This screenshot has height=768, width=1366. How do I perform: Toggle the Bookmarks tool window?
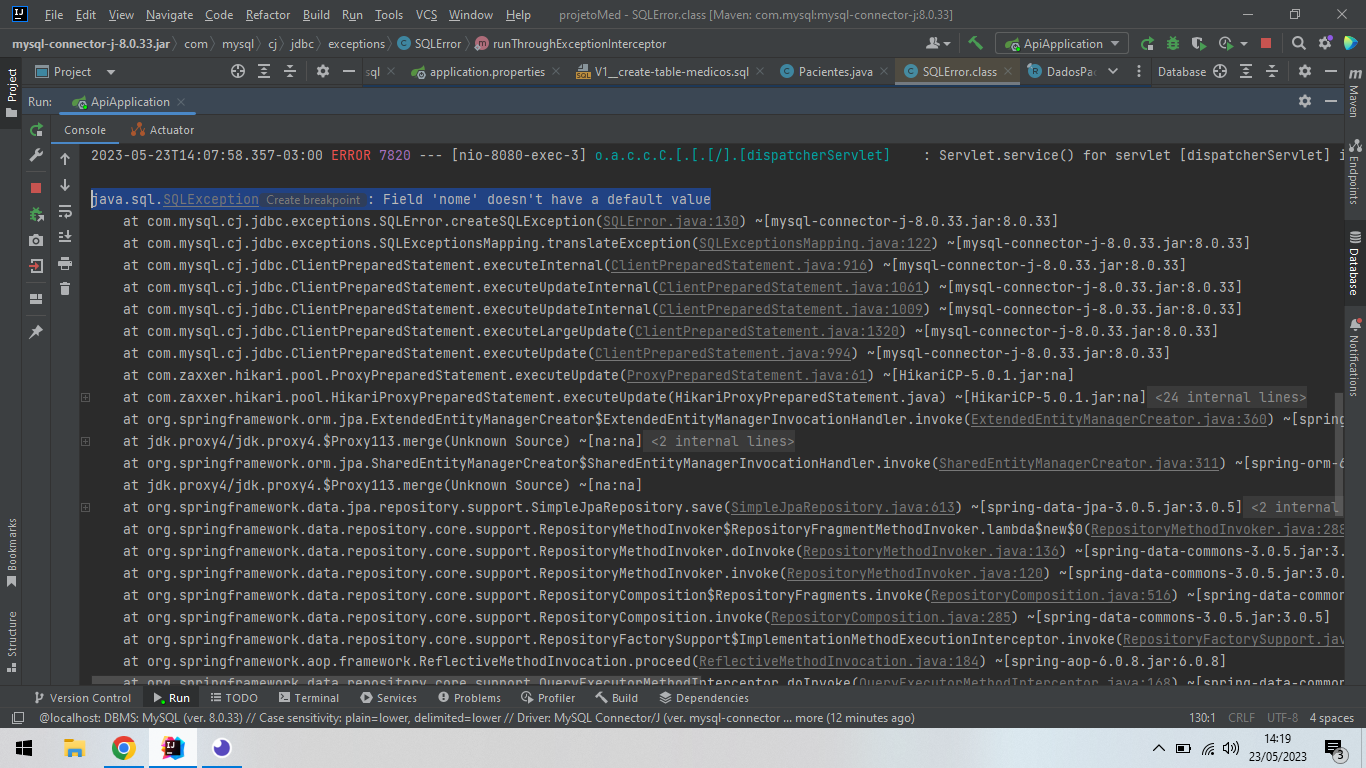pyautogui.click(x=12, y=552)
